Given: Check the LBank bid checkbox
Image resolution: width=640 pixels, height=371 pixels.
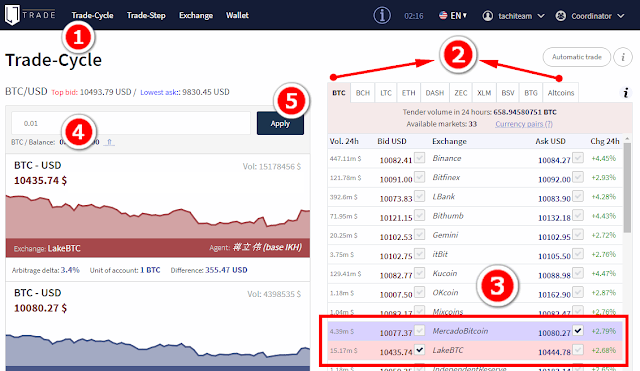Looking at the screenshot, I should tap(419, 196).
